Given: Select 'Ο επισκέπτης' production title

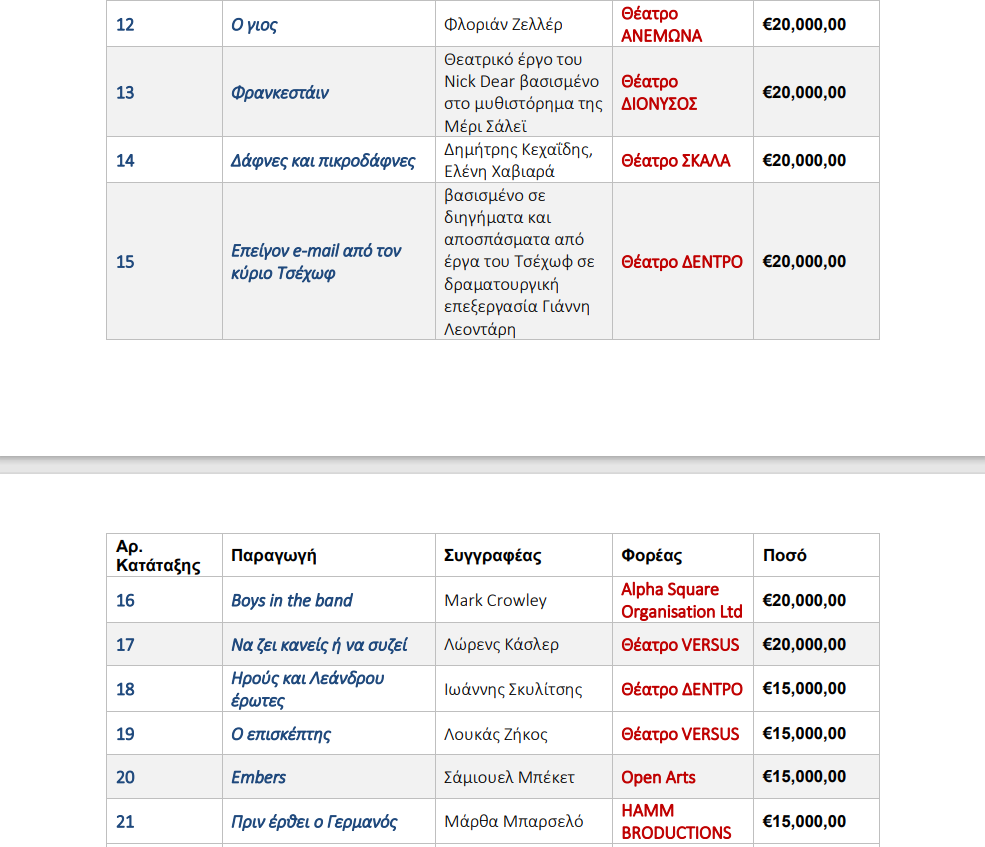Looking at the screenshot, I should [x=281, y=734].
